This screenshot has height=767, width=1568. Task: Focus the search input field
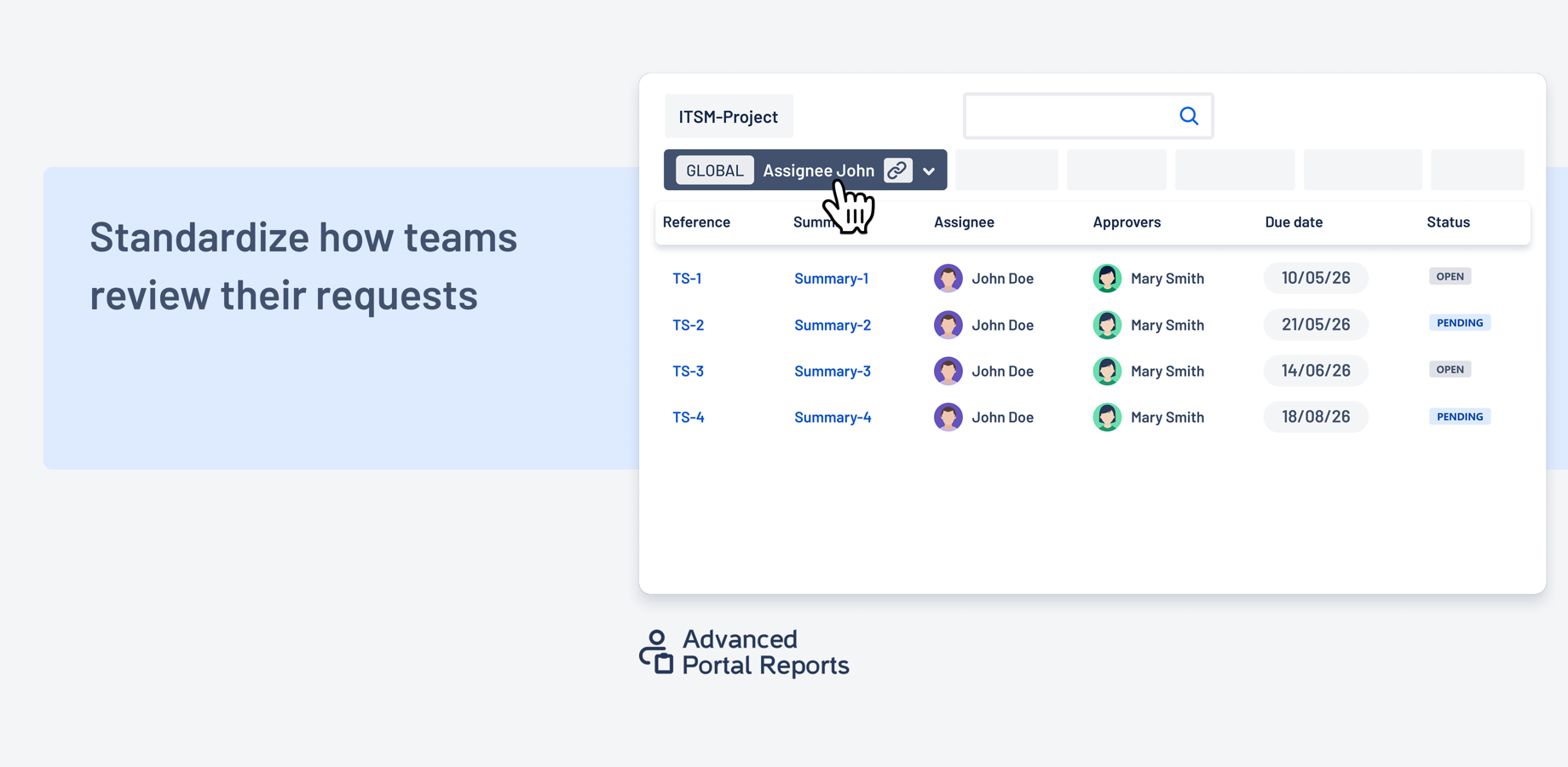(1088, 116)
